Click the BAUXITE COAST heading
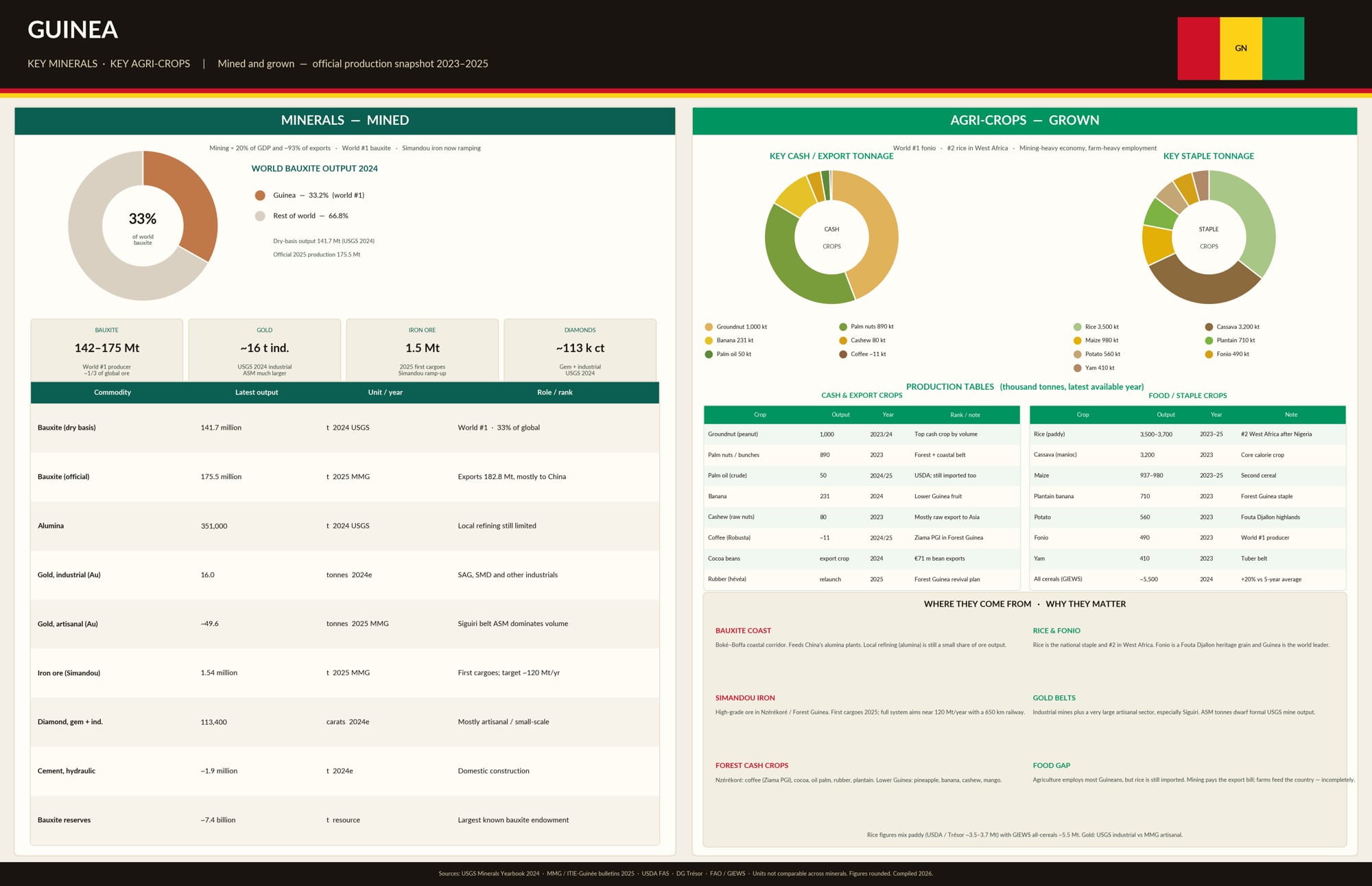The width and height of the screenshot is (1372, 886). pyautogui.click(x=743, y=631)
